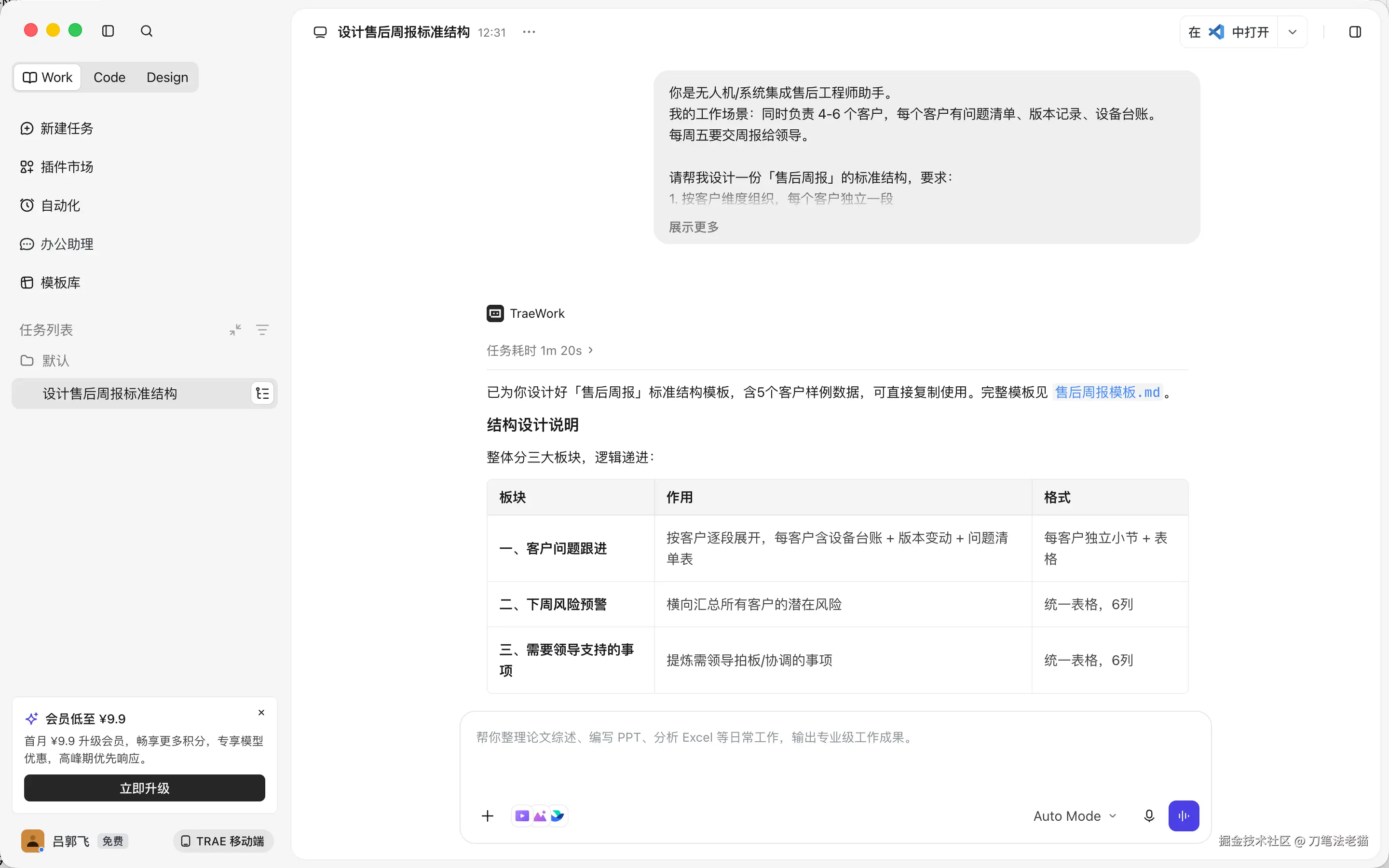Click the 免费 plan badge
The image size is (1389, 868).
pos(112,841)
